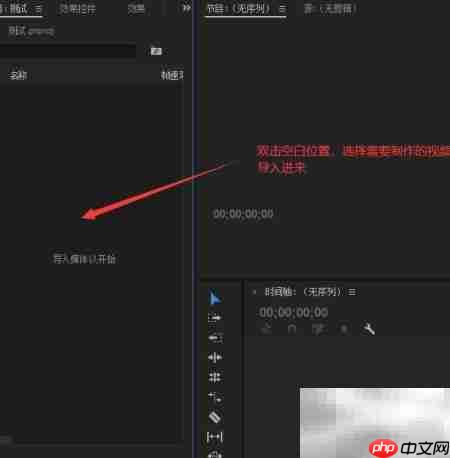Toggle timeline snap magnet
Image resolution: width=450 pixels, height=458 pixels.
pos(292,329)
